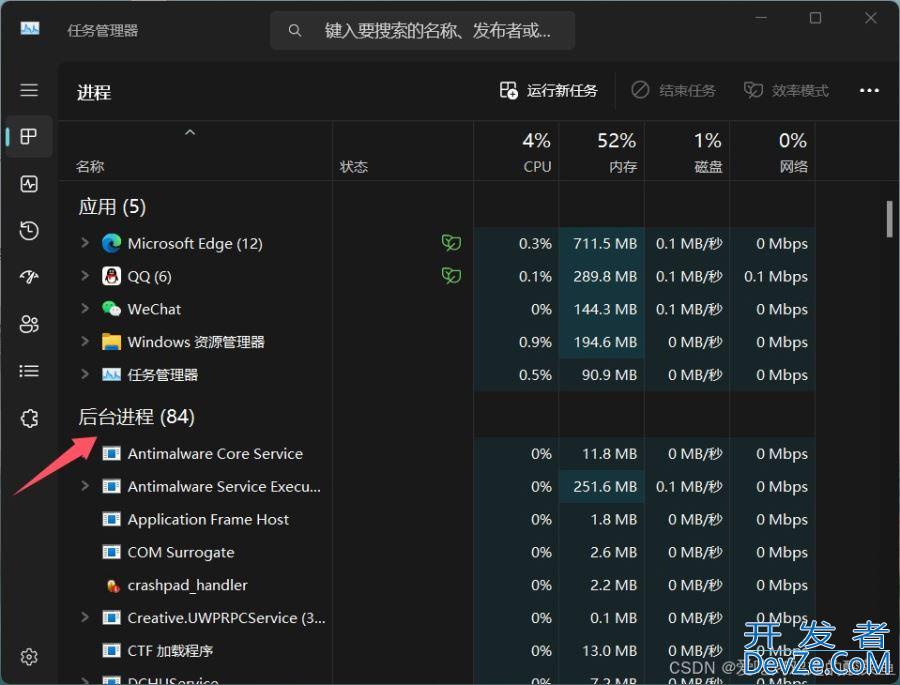Expand Antimalware Service Executable entry

(85, 486)
